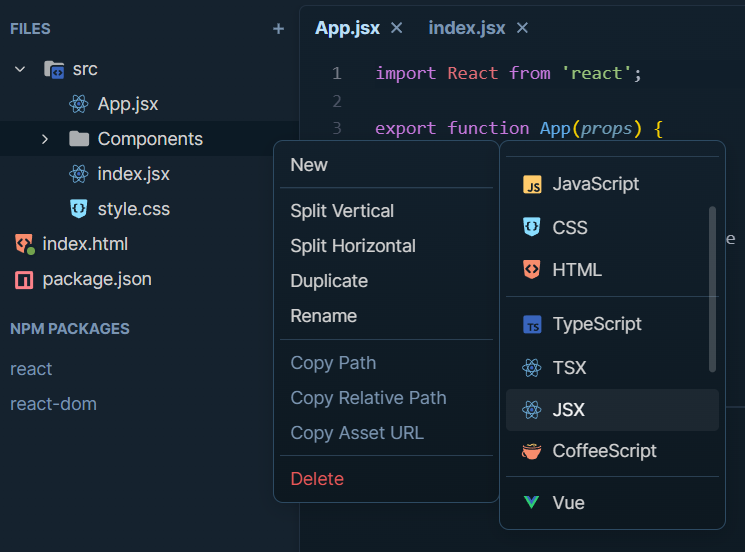Open index.jsx in the file tree

coord(134,174)
